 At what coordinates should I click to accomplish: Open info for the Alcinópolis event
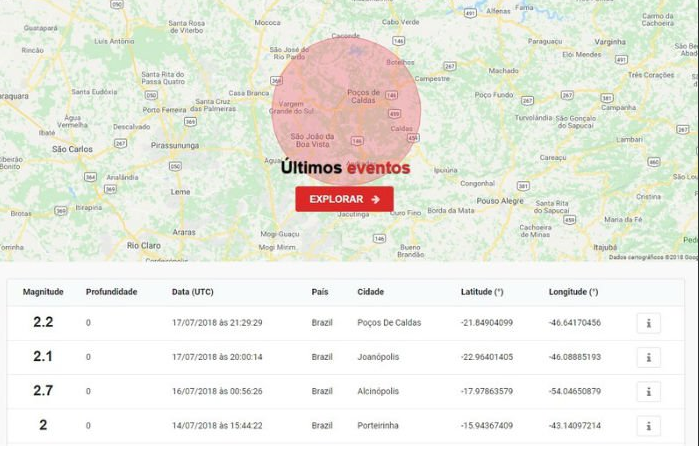pos(648,391)
